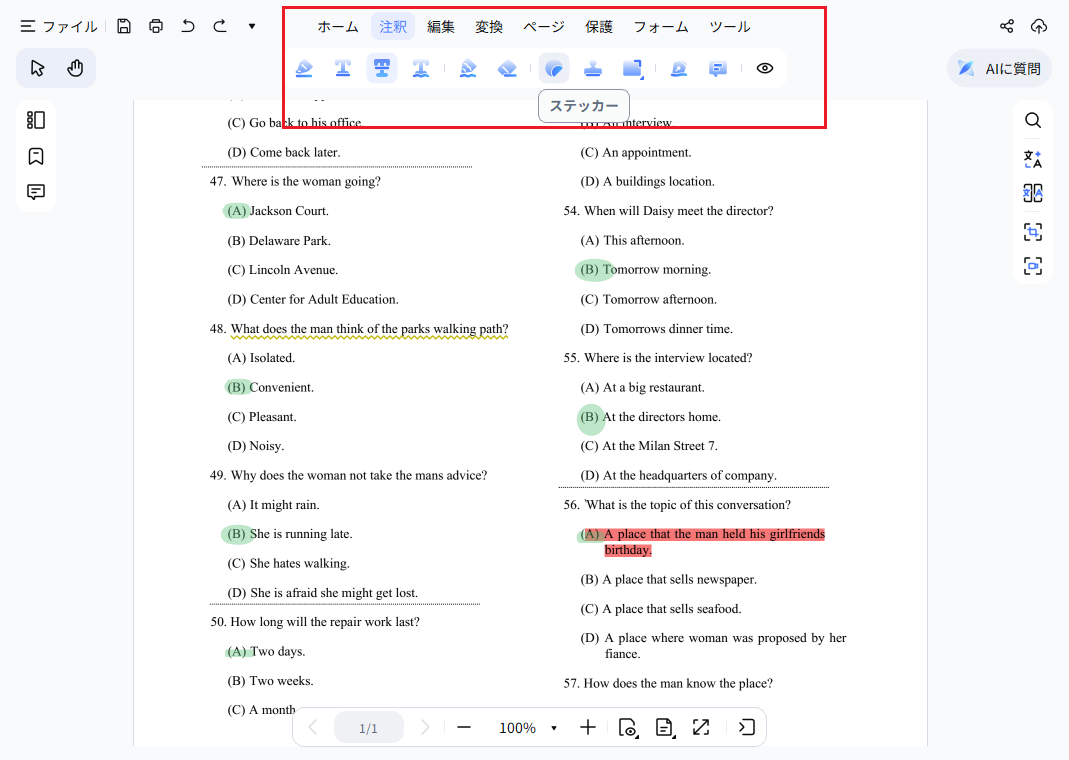The image size is (1069, 760).
Task: Switch to the 編集 tab
Action: 440,27
